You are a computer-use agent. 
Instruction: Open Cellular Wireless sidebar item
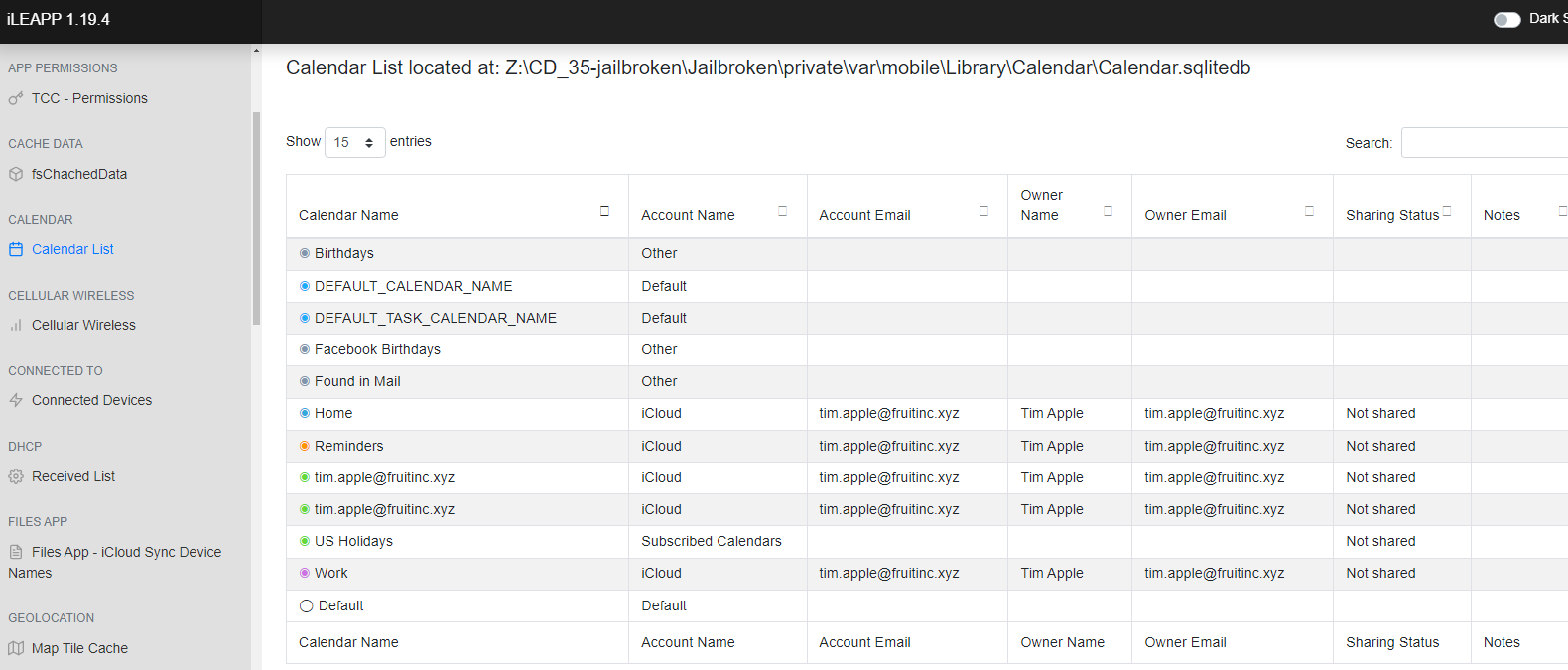83,325
